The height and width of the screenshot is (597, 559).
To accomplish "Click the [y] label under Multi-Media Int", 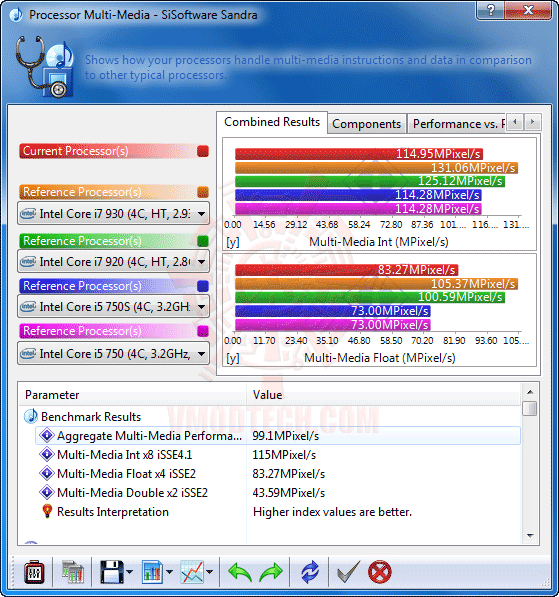I will [x=233, y=242].
